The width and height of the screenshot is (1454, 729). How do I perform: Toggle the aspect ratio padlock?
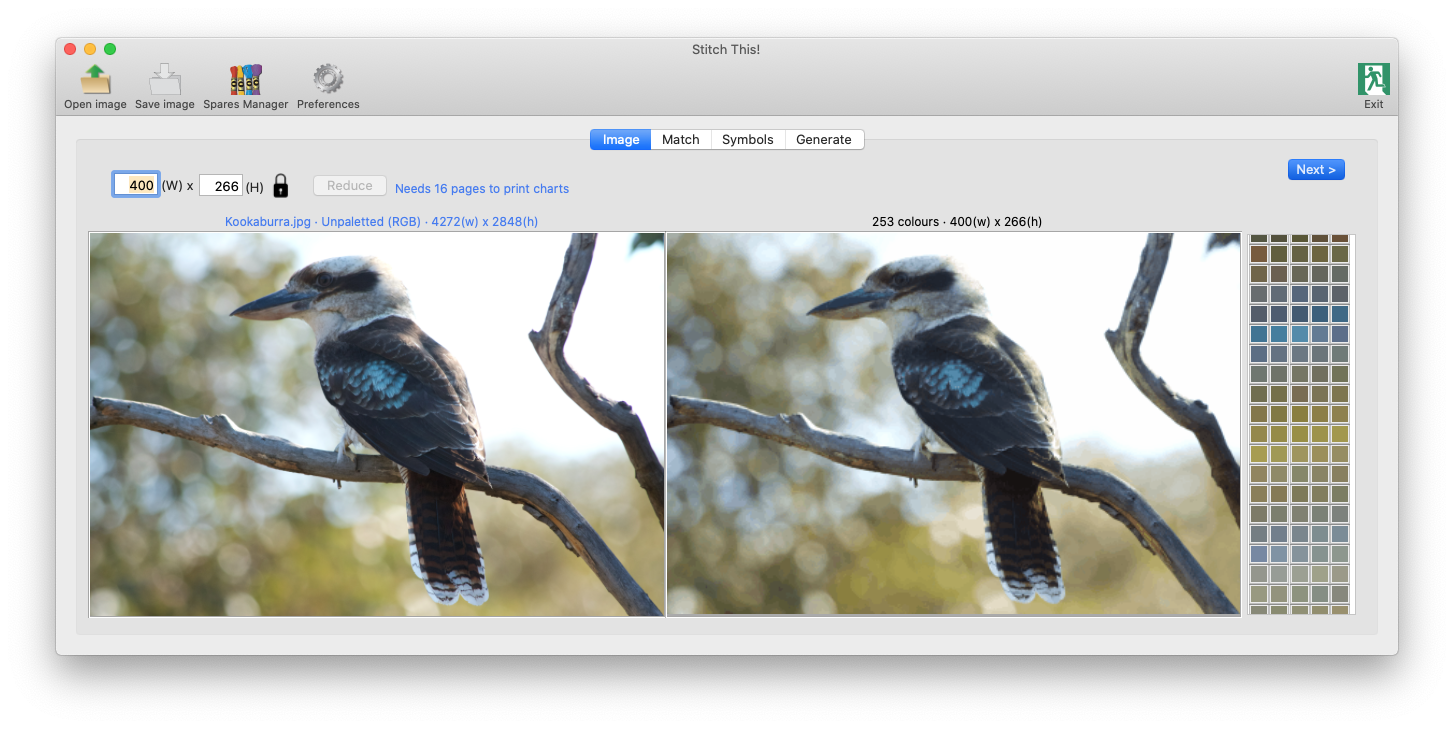click(281, 186)
